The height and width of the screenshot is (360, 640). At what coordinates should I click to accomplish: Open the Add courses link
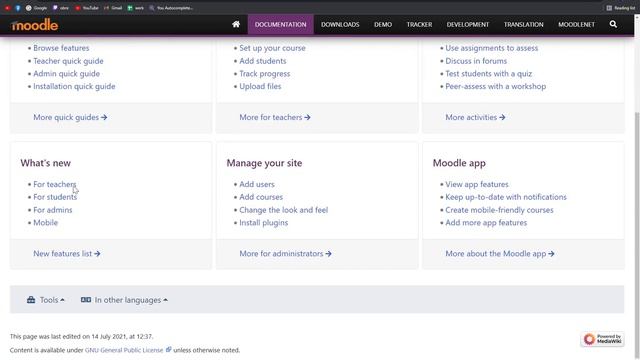pyautogui.click(x=261, y=197)
